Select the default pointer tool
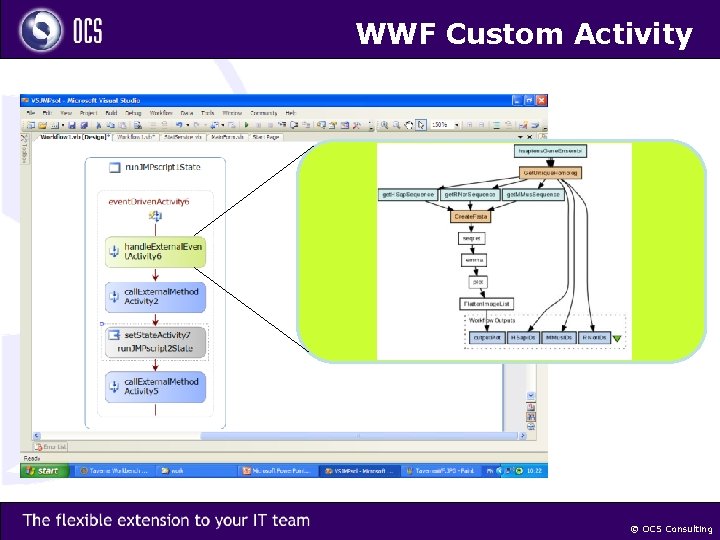This screenshot has height=540, width=720. pos(421,125)
